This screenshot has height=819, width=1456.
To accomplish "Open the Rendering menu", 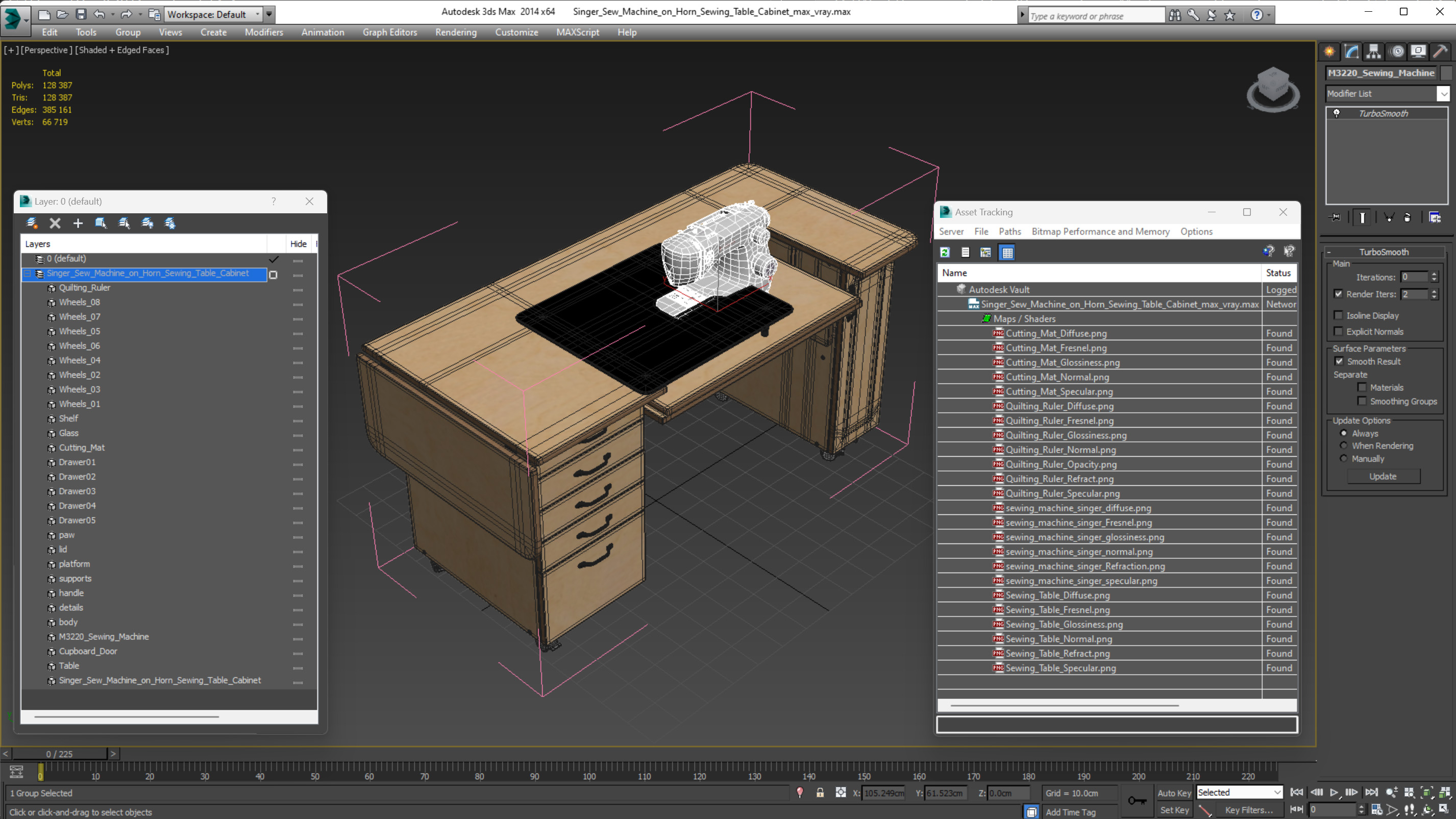I will tap(456, 32).
